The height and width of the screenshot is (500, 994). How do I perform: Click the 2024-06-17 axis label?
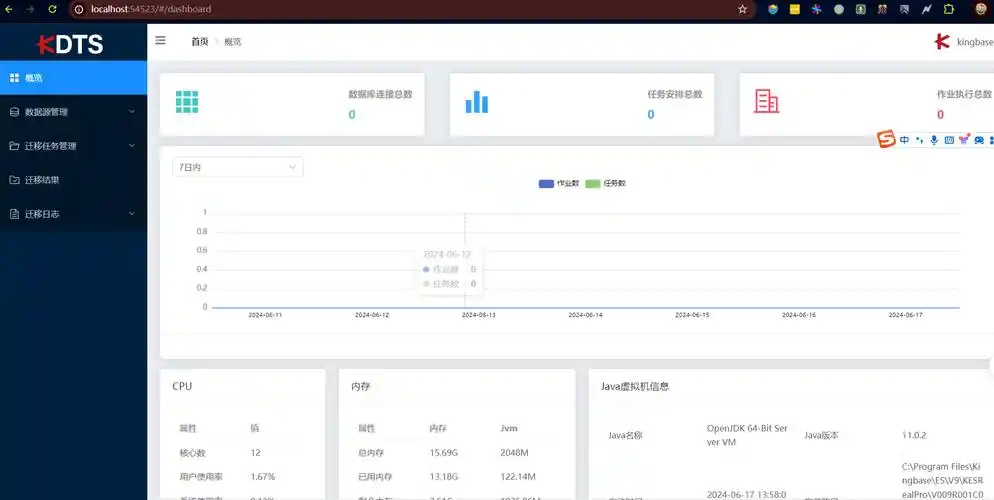tap(905, 315)
